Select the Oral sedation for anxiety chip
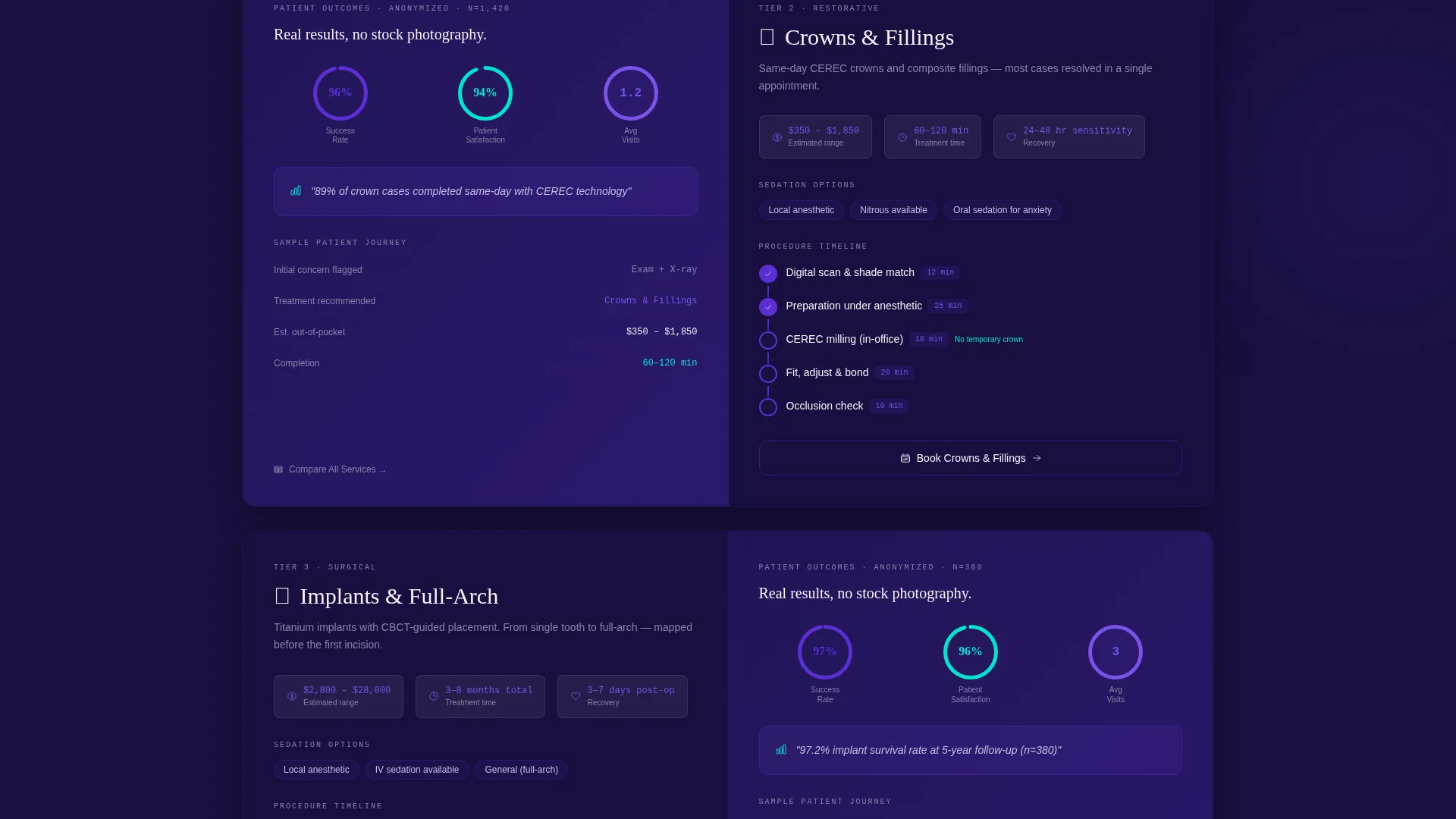The width and height of the screenshot is (1456, 819). [1002, 210]
